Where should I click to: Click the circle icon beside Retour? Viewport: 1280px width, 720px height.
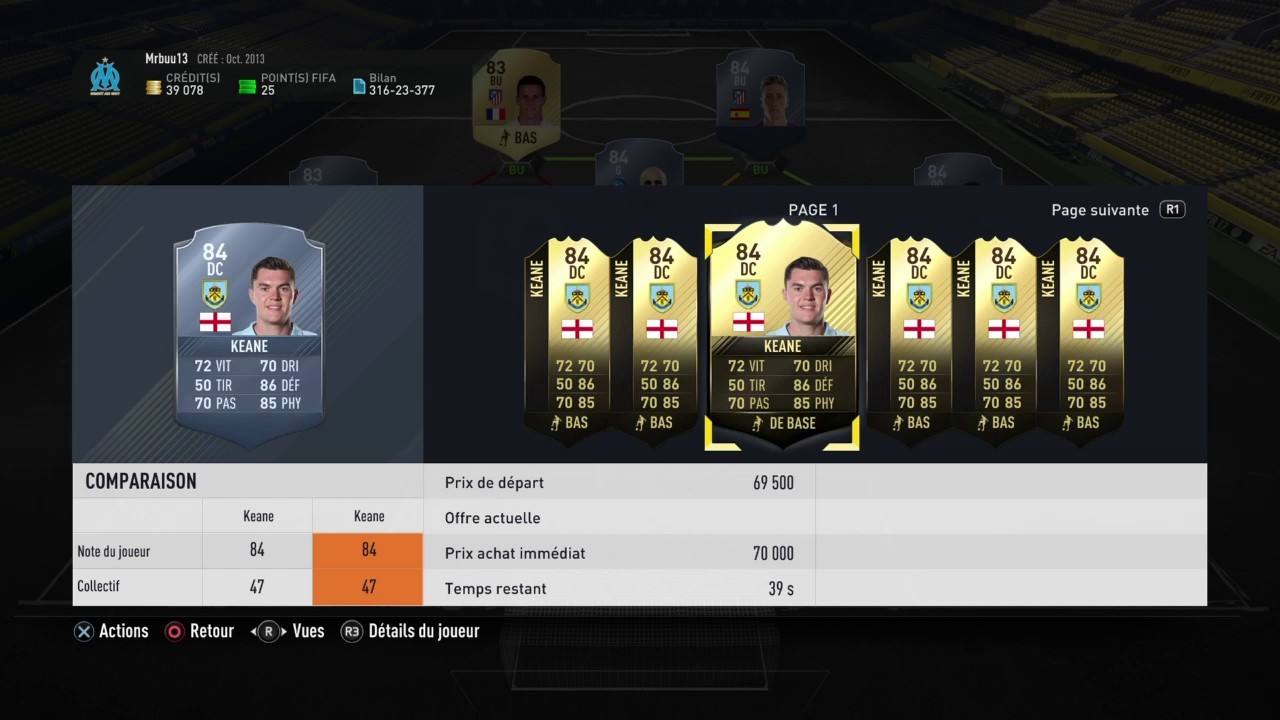tap(175, 632)
